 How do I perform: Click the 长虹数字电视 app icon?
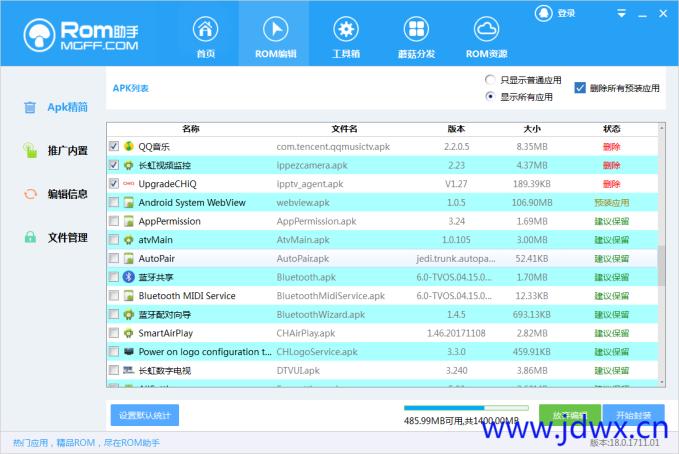point(129,370)
